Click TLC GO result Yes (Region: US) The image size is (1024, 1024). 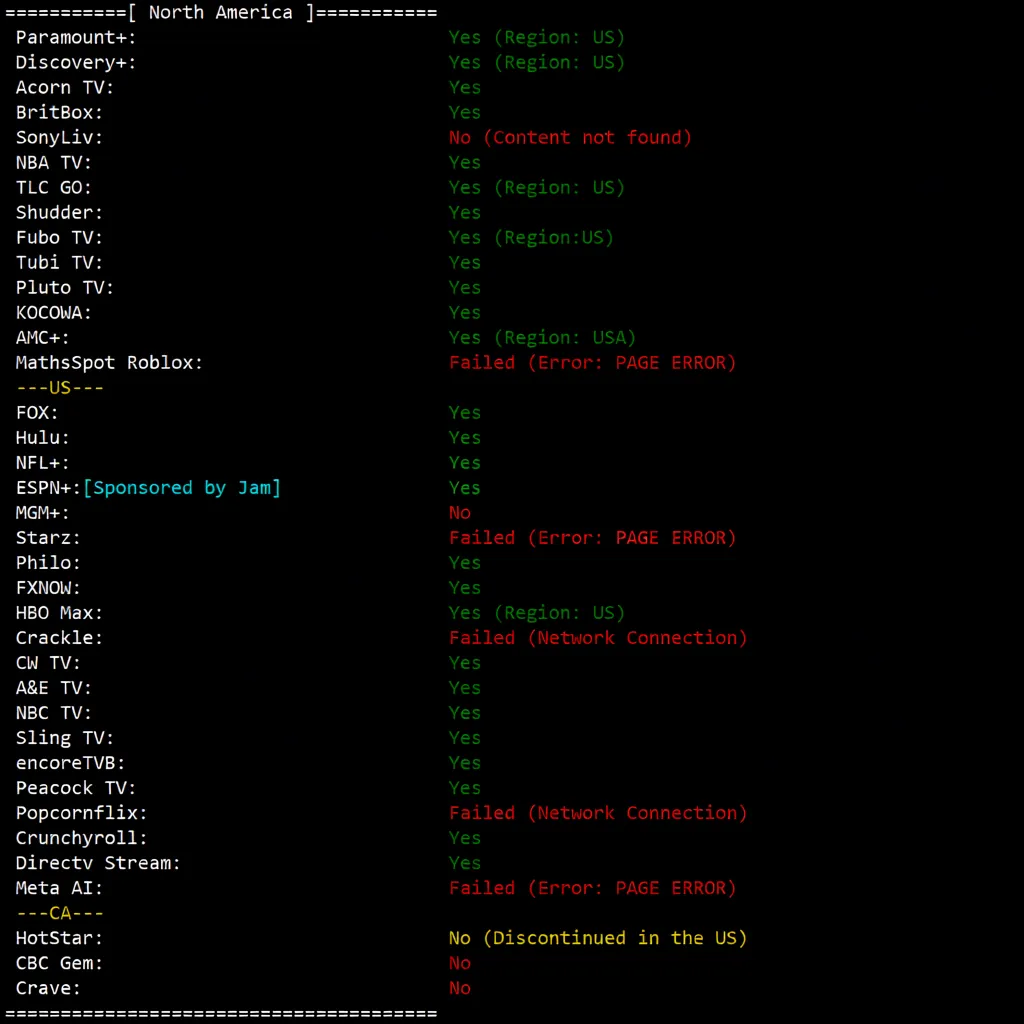537,187
